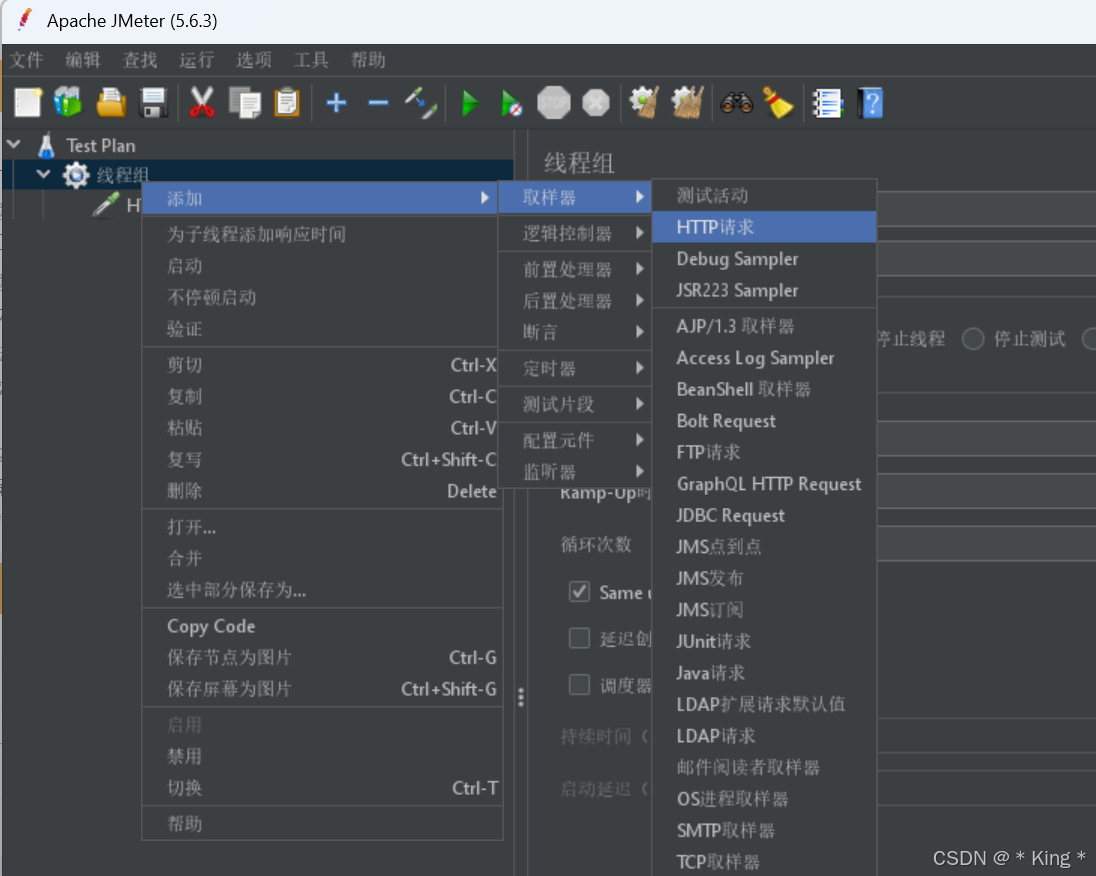Click Copy Code in context menu
Screen dimensions: 1096x876
click(x=322, y=626)
